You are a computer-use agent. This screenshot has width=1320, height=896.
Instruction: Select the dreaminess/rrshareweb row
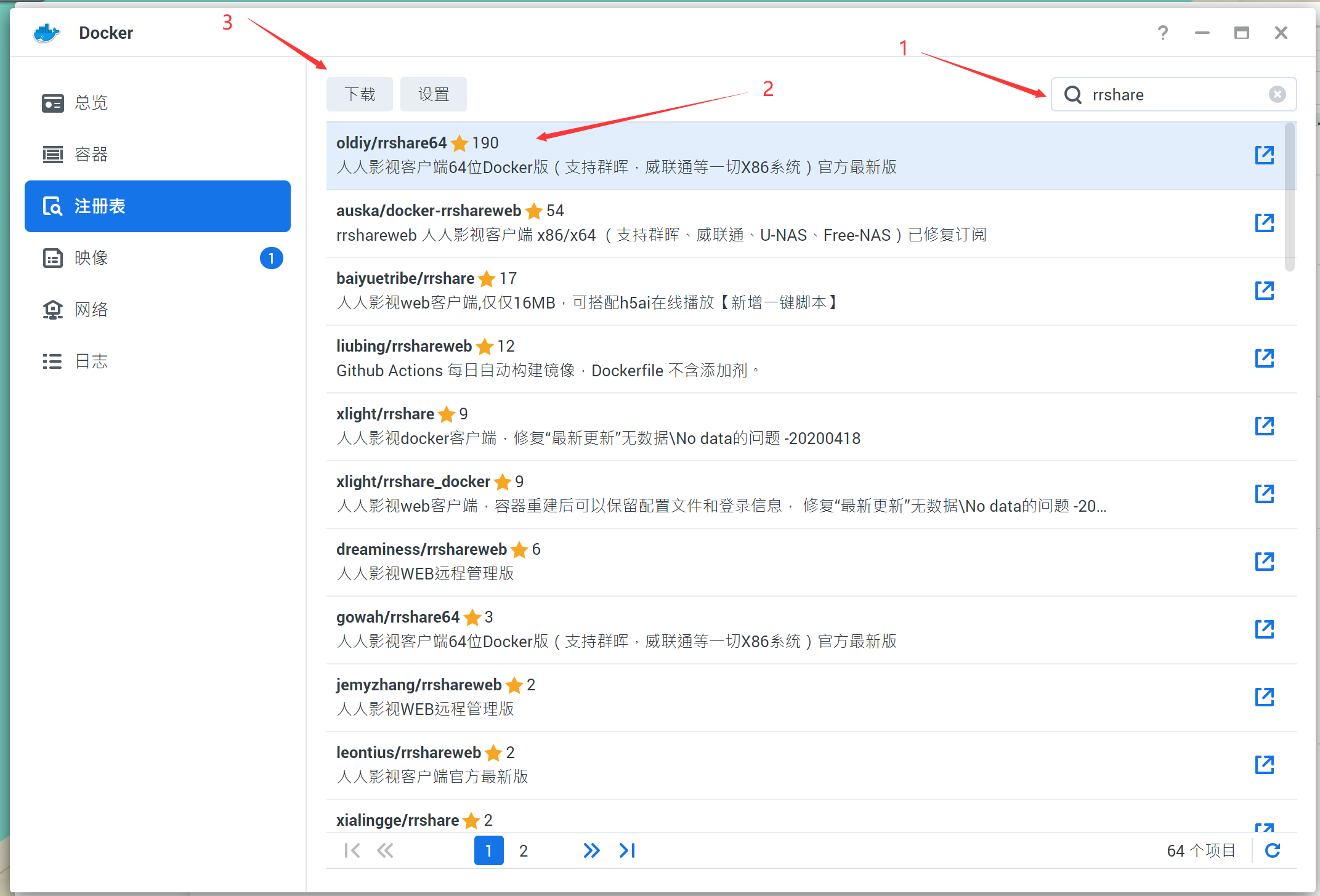coord(812,562)
